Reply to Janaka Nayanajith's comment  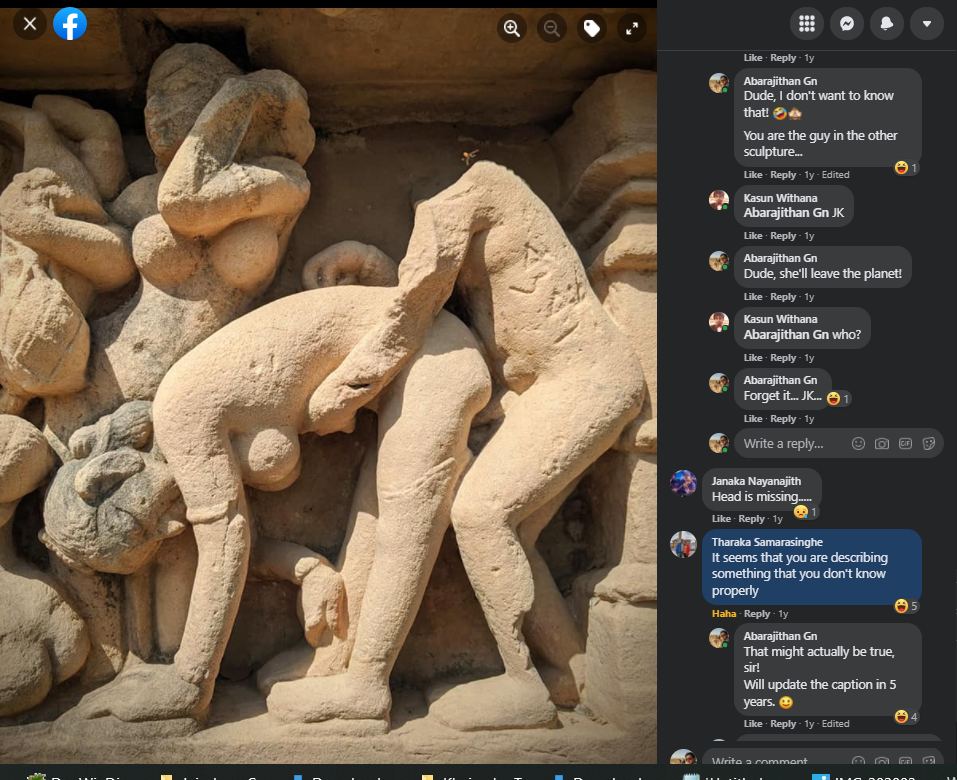[x=751, y=519]
